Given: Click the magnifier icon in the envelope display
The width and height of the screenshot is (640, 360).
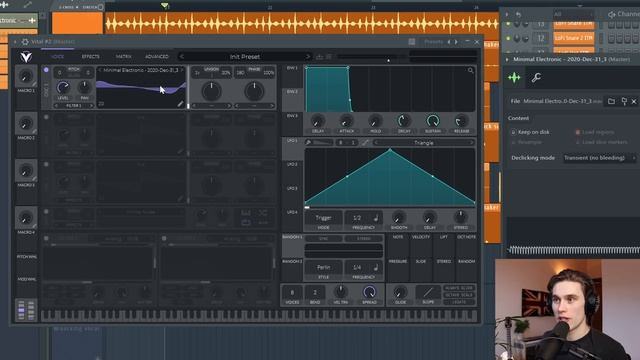Looking at the screenshot, I should [x=471, y=71].
